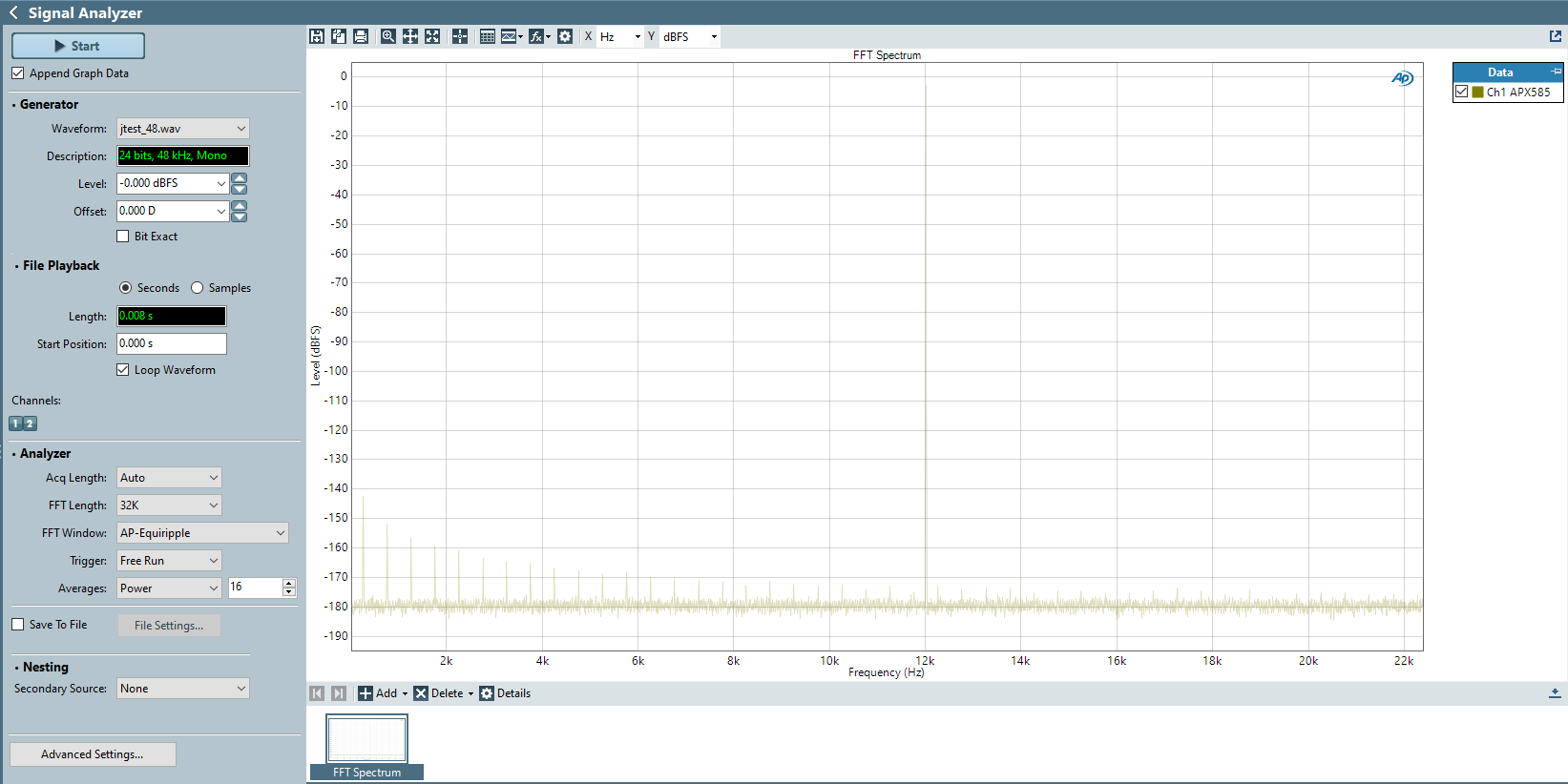Click the print graph icon
This screenshot has height=784, width=1568.
coord(361,36)
